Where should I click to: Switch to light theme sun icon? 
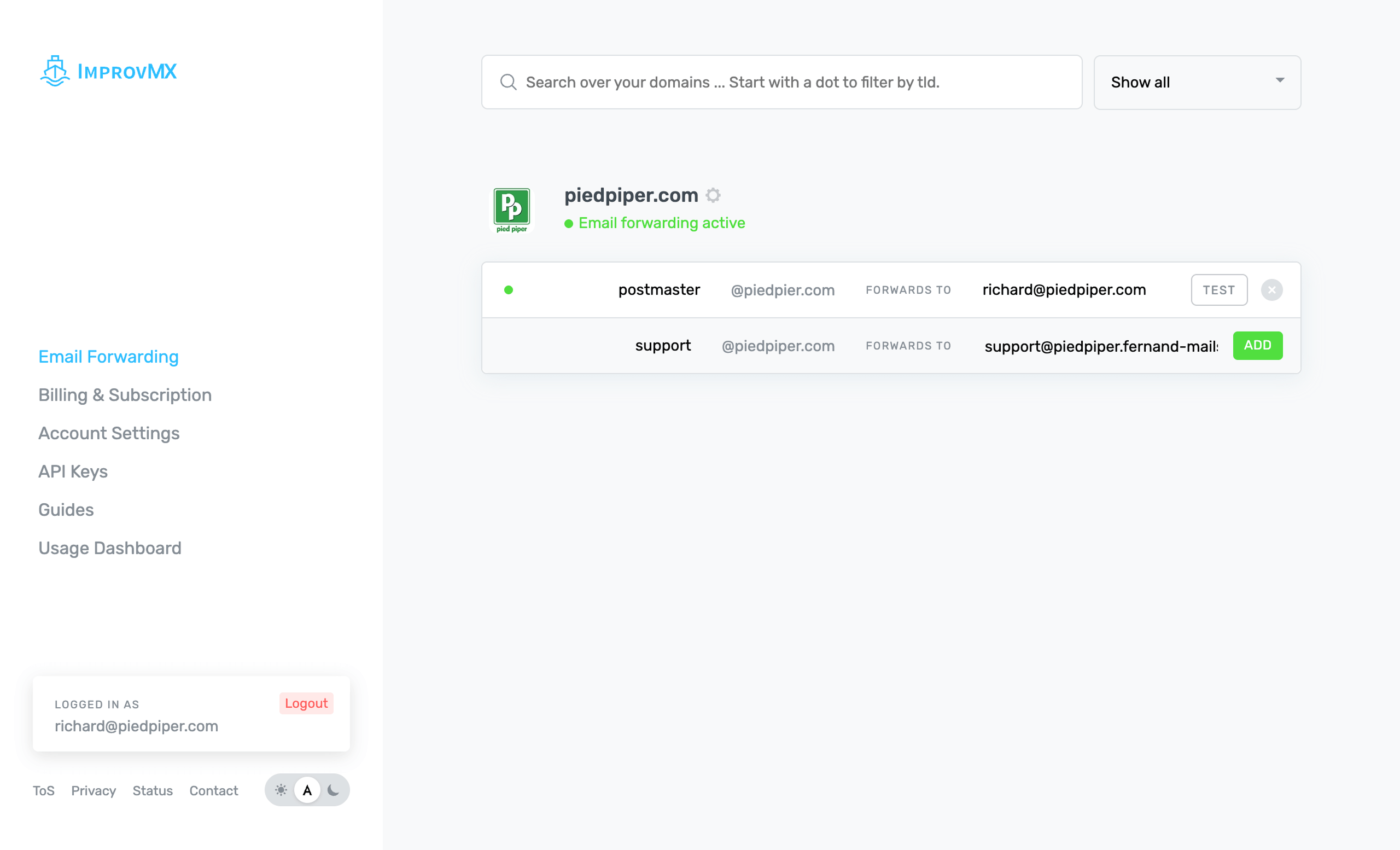coord(281,790)
